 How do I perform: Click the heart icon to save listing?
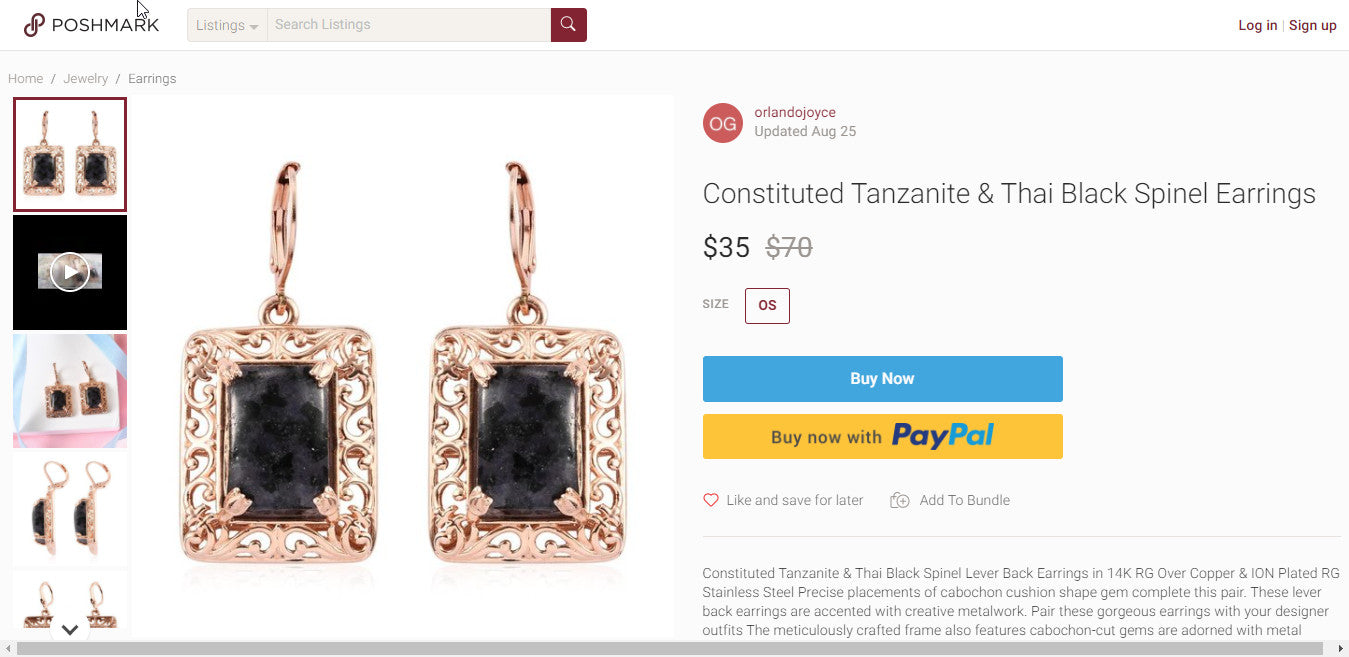click(711, 500)
